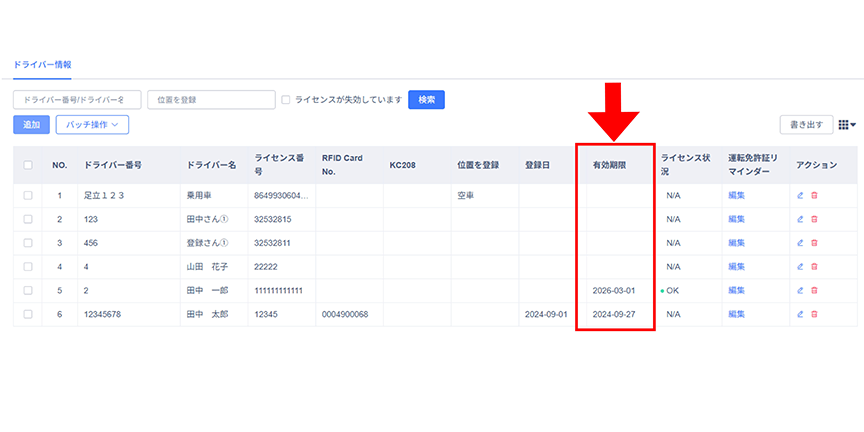Delete driver 田中 太郎 using the trash icon
The image size is (864, 432).
coord(814,314)
